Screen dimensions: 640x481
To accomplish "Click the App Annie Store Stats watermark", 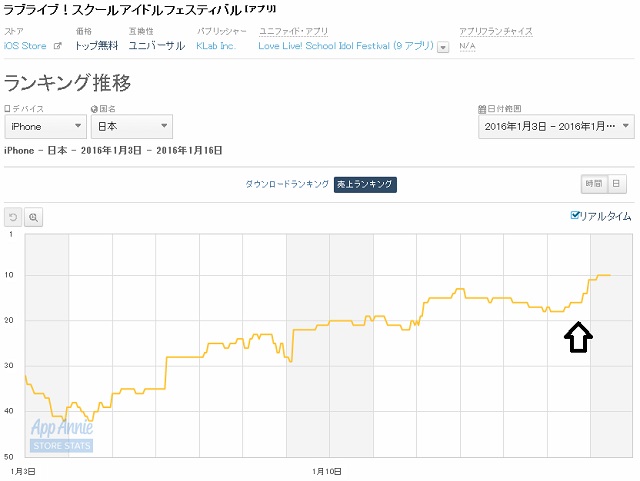I will (x=62, y=435).
